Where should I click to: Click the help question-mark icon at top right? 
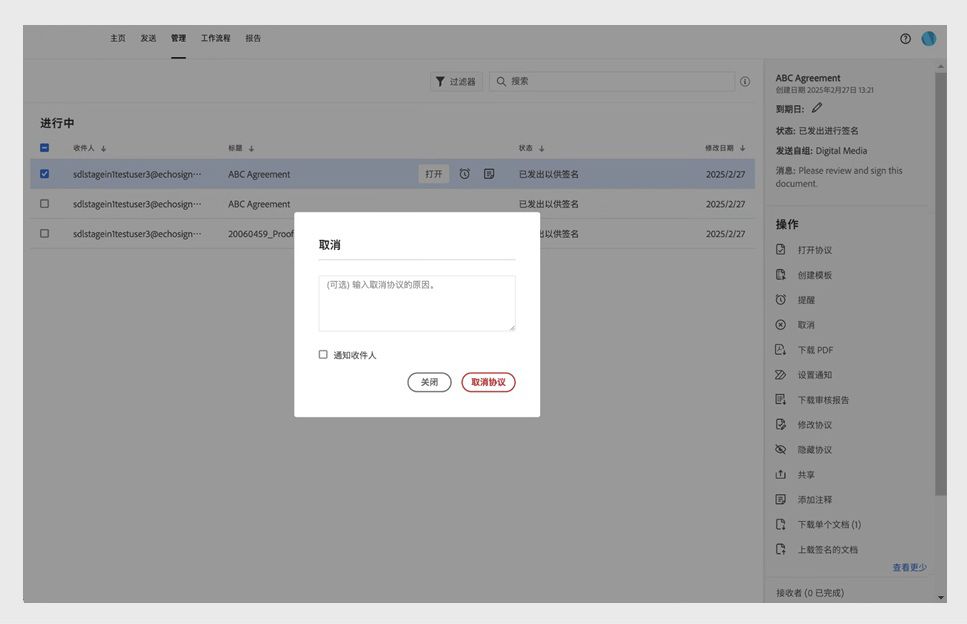(903, 37)
